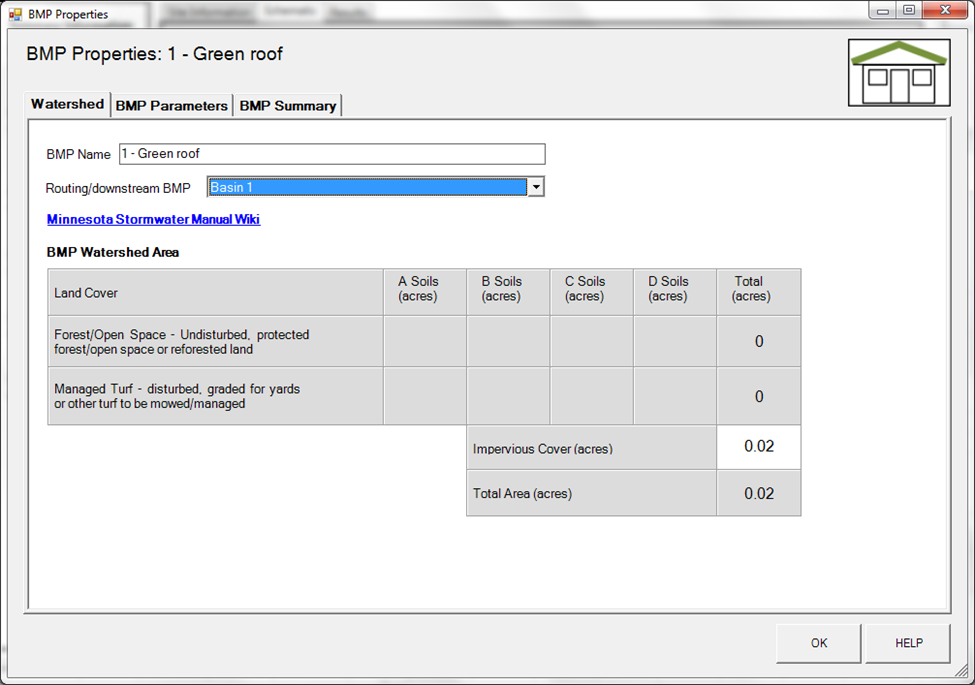Screen dimensions: 975x685
Task: Select Forest/Open Space B Soils cell
Action: (x=508, y=342)
